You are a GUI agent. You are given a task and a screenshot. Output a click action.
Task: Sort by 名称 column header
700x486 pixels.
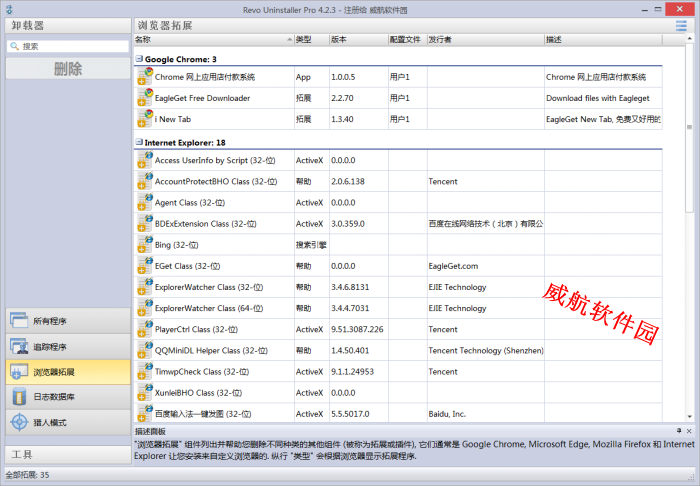[x=214, y=40]
